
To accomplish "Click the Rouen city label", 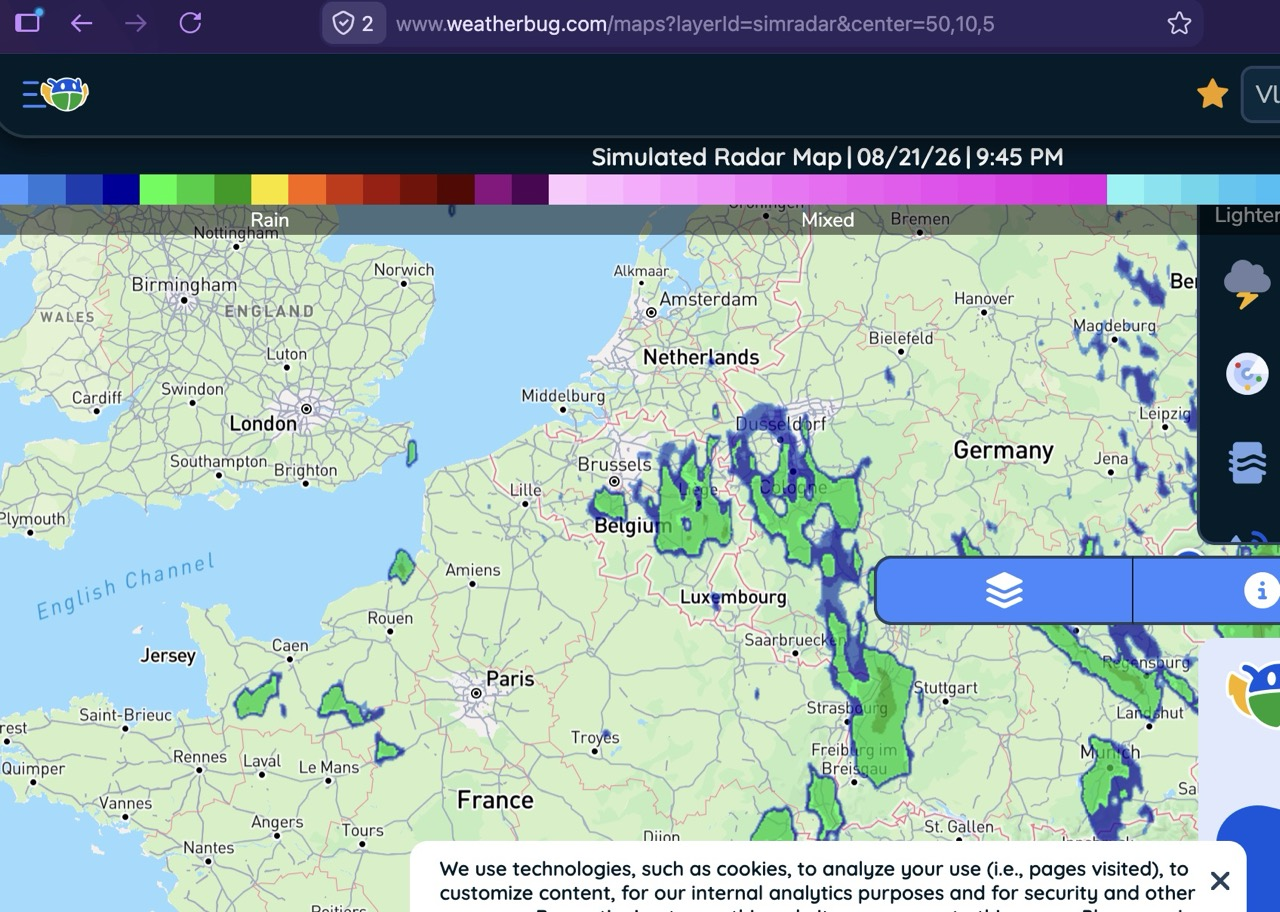I will click(x=390, y=618).
